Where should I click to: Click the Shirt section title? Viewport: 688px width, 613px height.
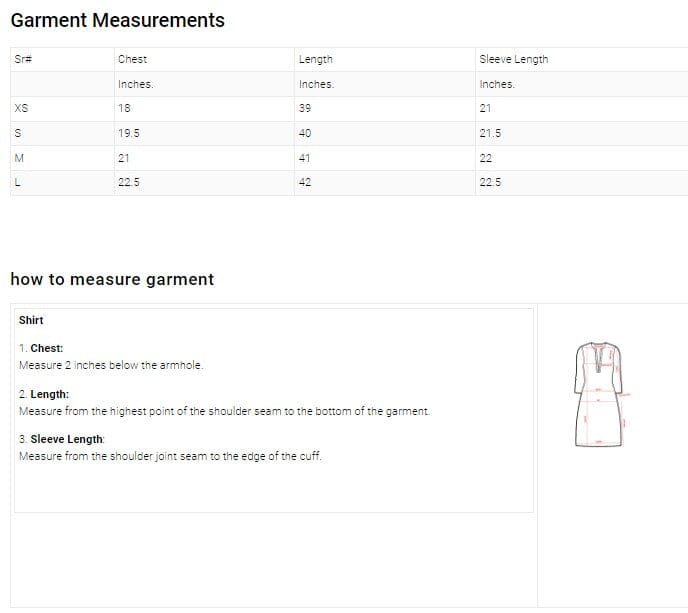coord(31,320)
